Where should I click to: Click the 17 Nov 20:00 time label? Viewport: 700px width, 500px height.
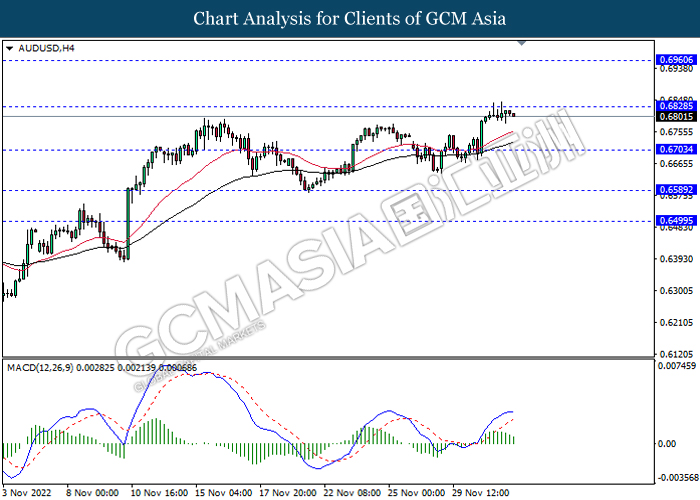click(x=288, y=493)
